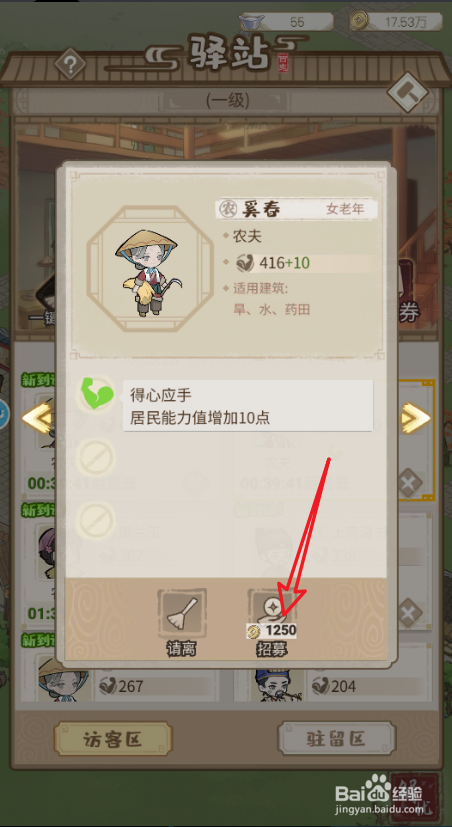
Task: Dismiss the top visitor with X
Action: [409, 483]
